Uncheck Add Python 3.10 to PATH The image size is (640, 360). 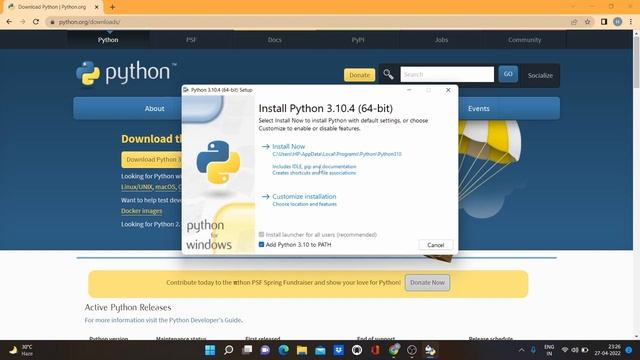pos(261,244)
